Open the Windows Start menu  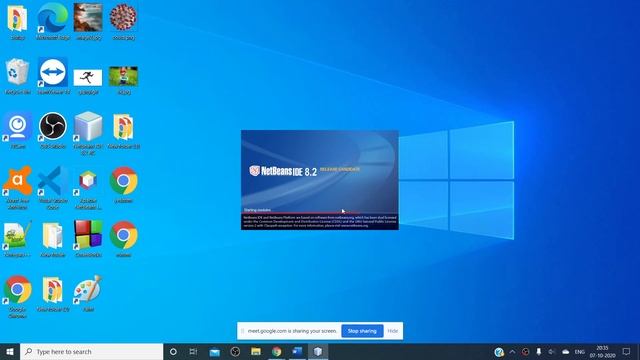point(10,352)
